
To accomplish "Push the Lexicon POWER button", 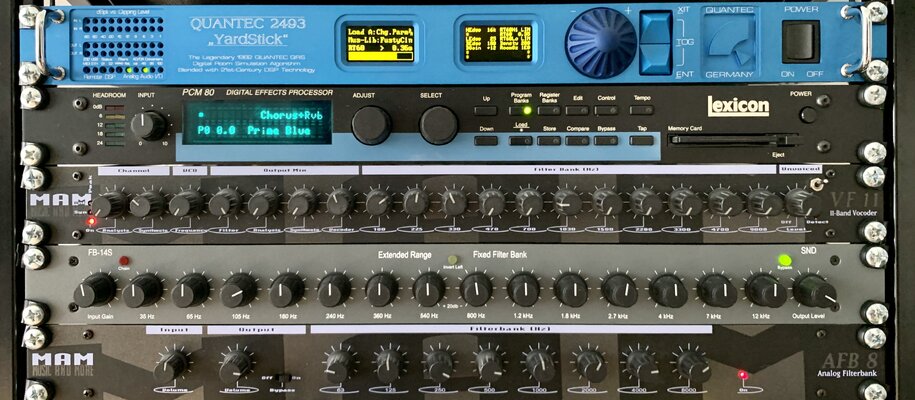I will [808, 114].
